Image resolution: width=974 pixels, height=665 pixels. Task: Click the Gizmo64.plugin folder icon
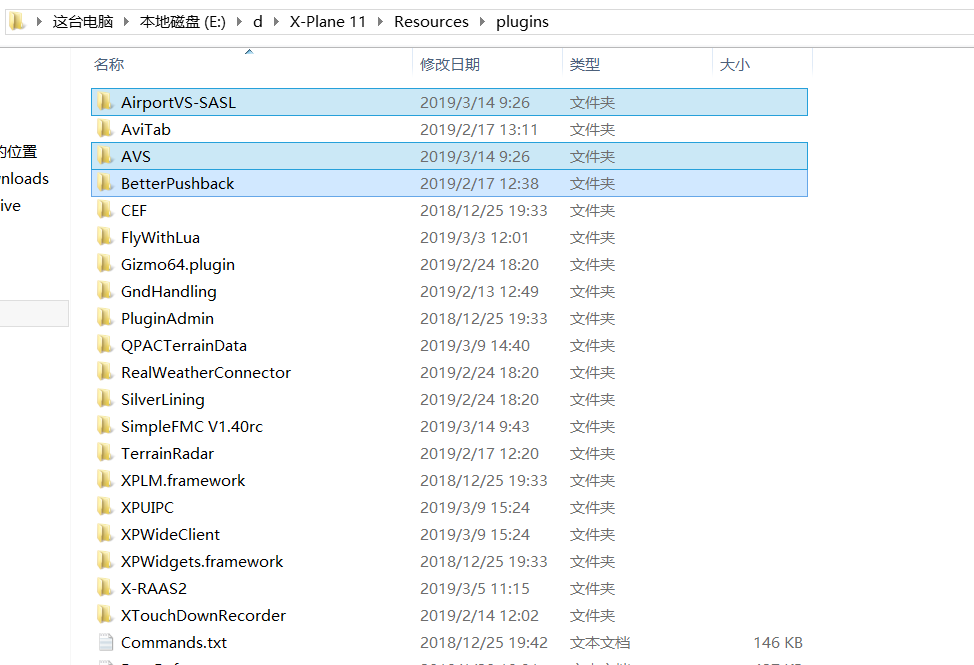(x=105, y=264)
